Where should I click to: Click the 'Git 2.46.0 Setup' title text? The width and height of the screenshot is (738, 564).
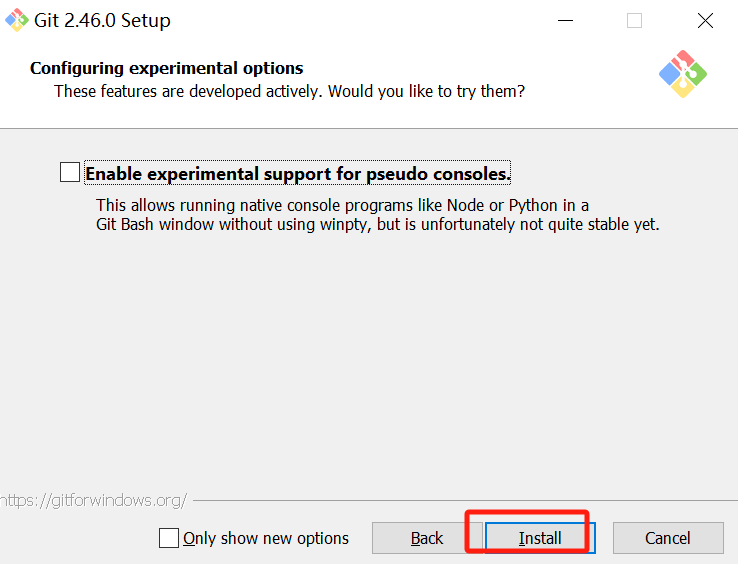103,21
